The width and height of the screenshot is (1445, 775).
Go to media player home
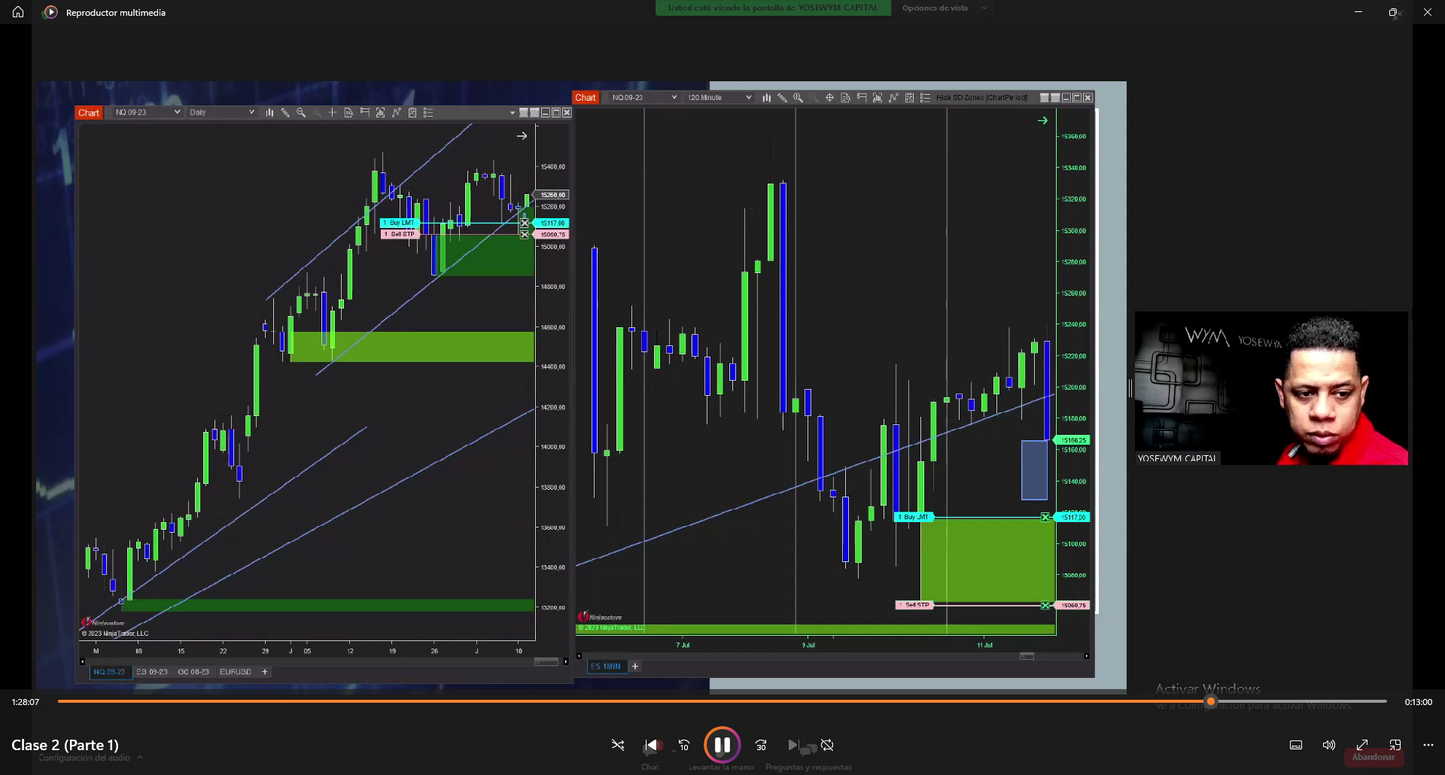18,12
